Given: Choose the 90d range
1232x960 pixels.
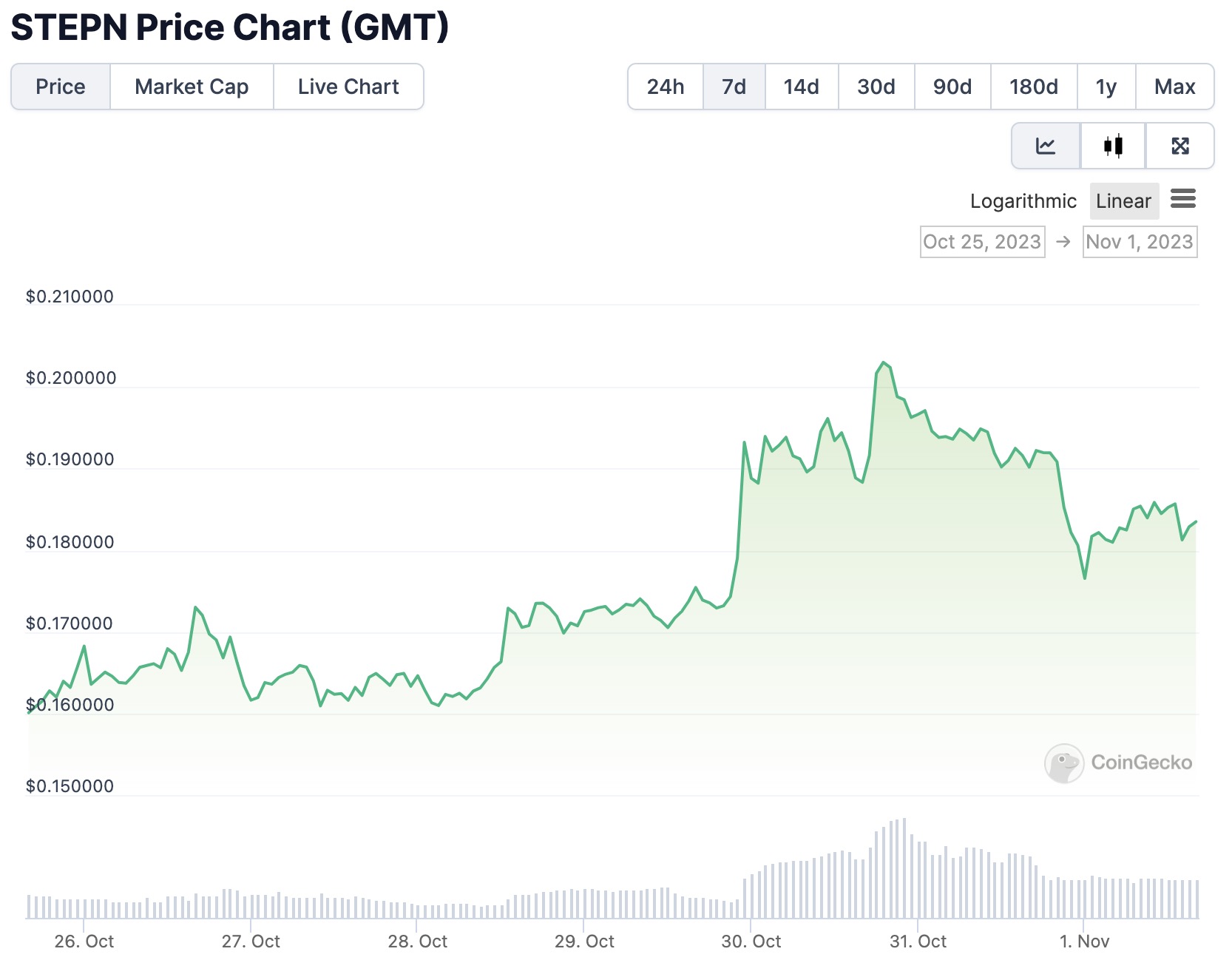Looking at the screenshot, I should (952, 87).
